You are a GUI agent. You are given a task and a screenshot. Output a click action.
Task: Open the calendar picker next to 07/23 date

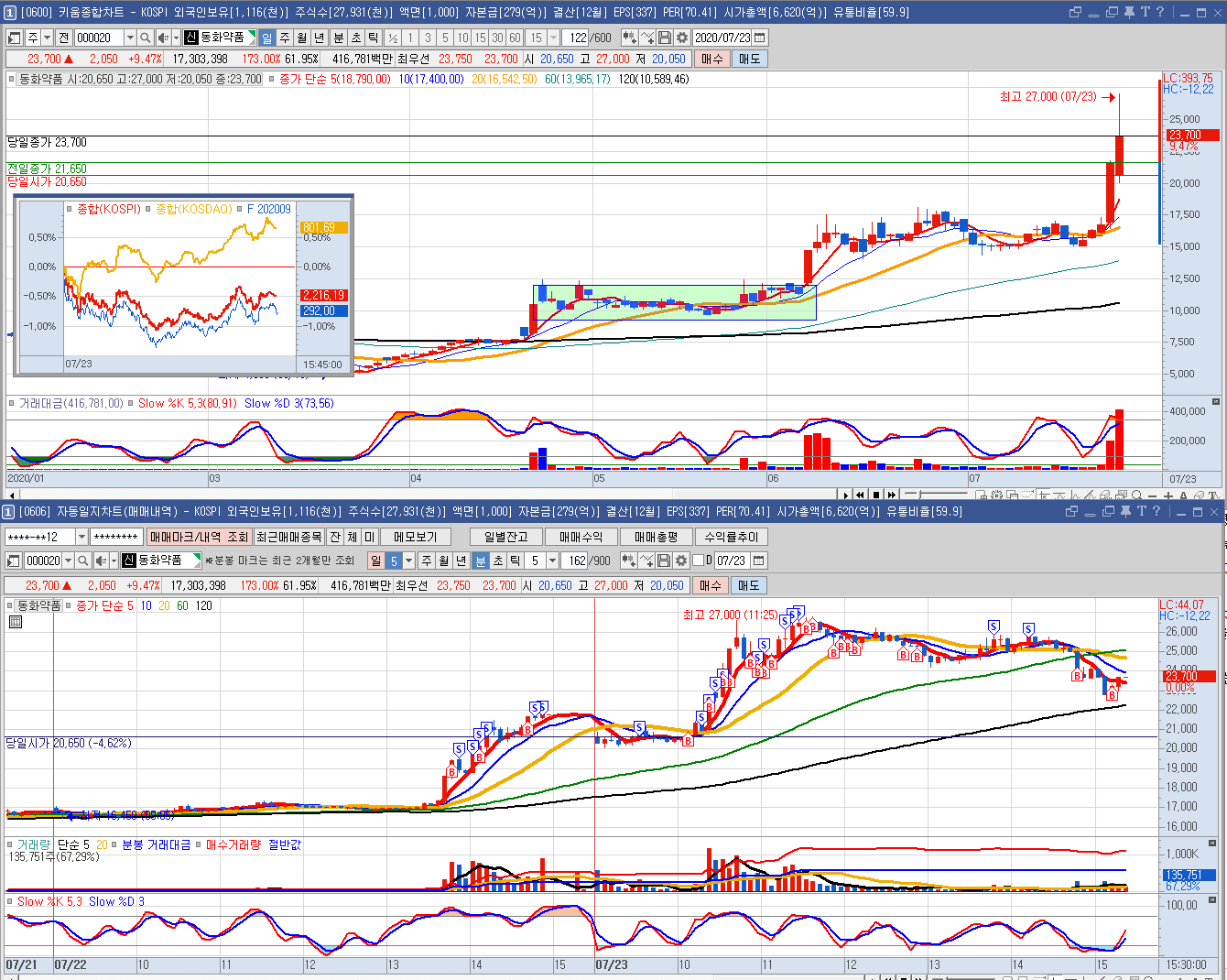coord(758,560)
